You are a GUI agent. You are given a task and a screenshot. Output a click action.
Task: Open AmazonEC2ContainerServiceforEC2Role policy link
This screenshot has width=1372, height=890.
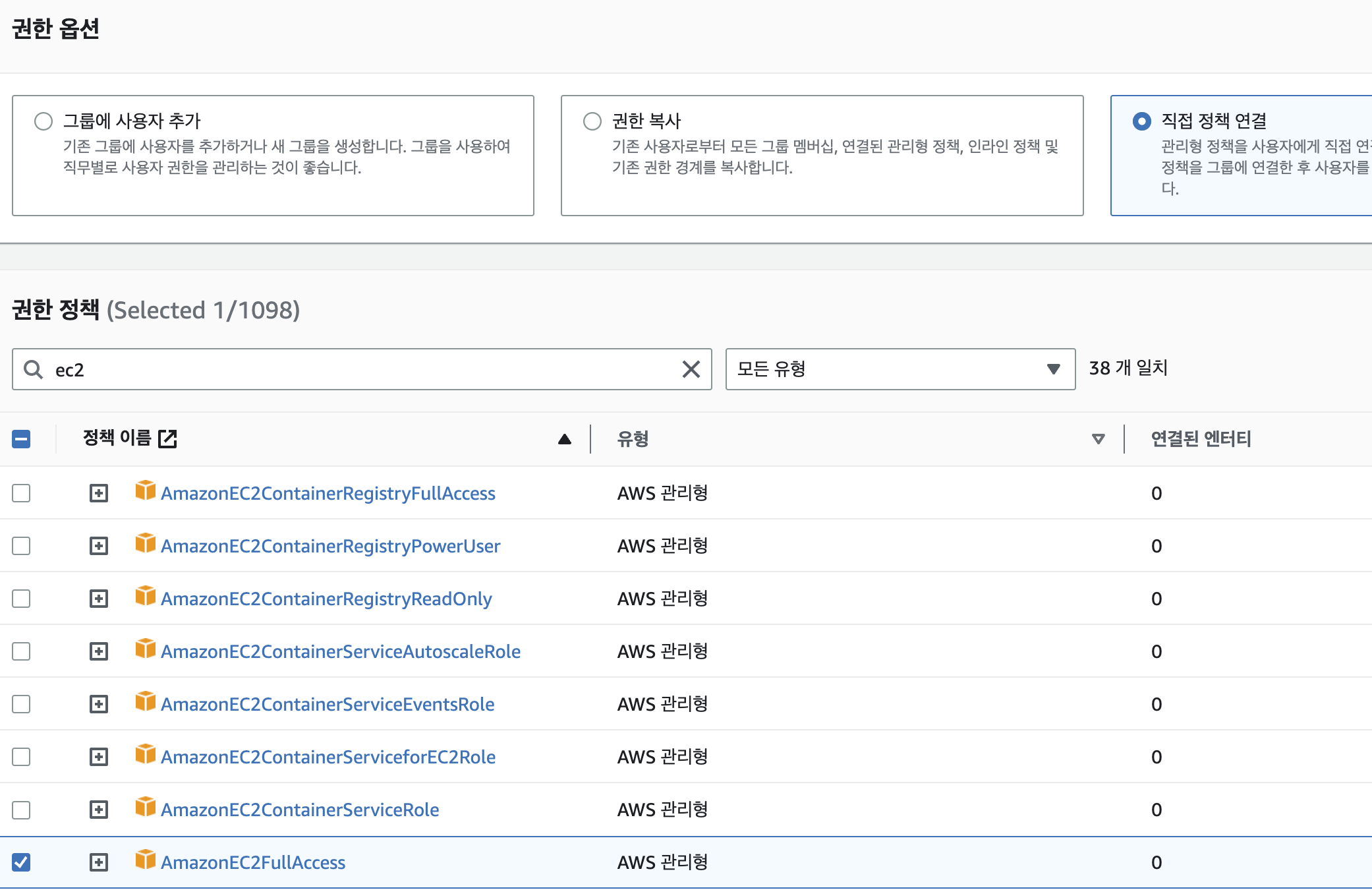click(328, 757)
